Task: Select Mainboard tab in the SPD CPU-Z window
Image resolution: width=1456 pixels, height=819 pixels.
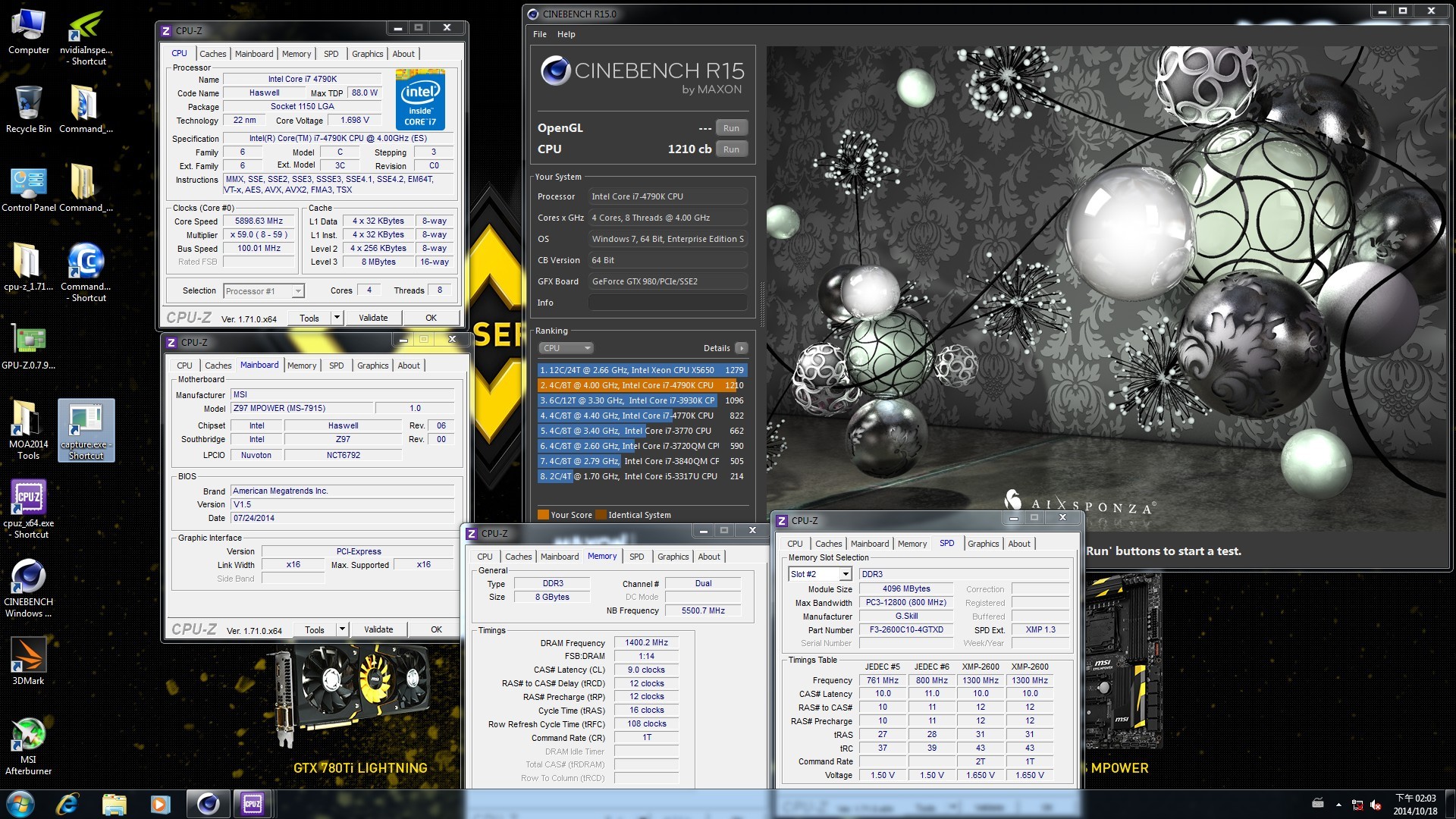Action: (x=870, y=544)
